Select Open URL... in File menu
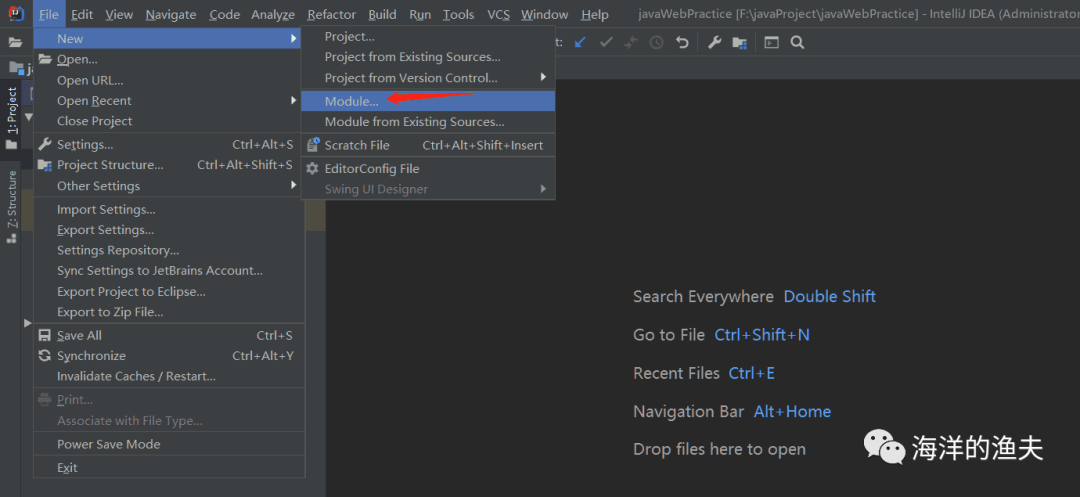Screen dimensions: 1080x497 (x=169, y=81)
